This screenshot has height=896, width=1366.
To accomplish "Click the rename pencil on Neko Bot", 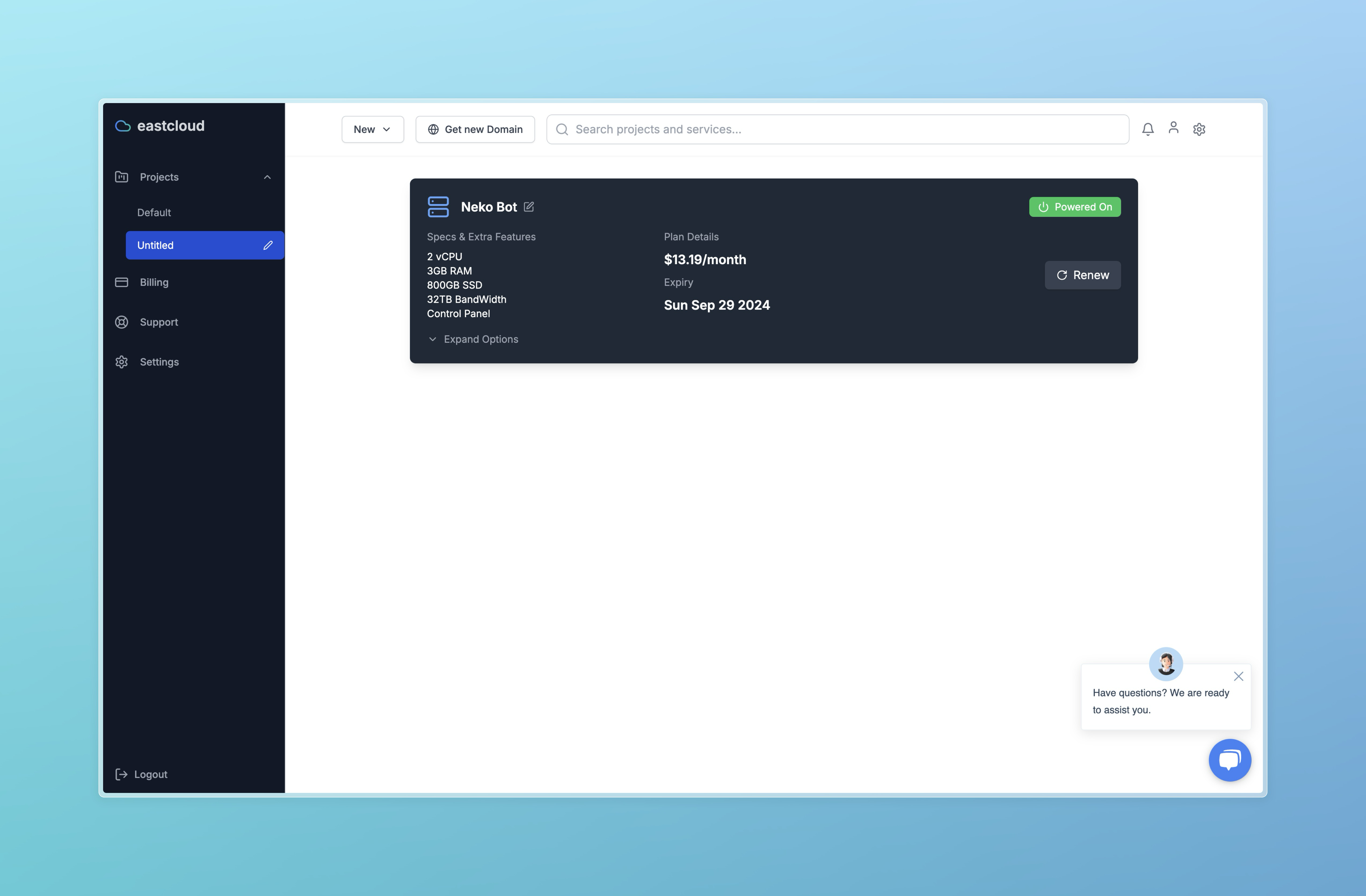I will (x=529, y=207).
